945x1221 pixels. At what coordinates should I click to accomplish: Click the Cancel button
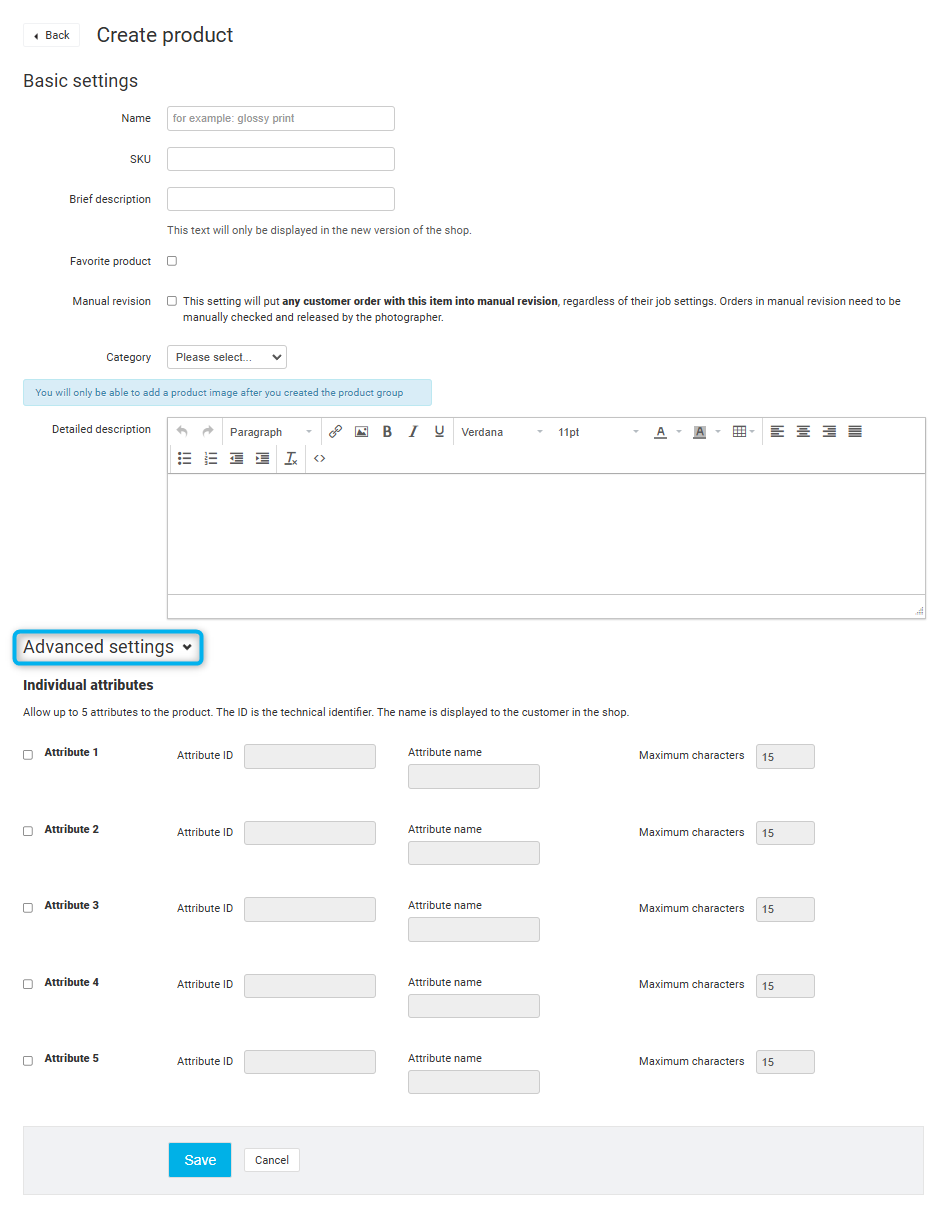(272, 1160)
